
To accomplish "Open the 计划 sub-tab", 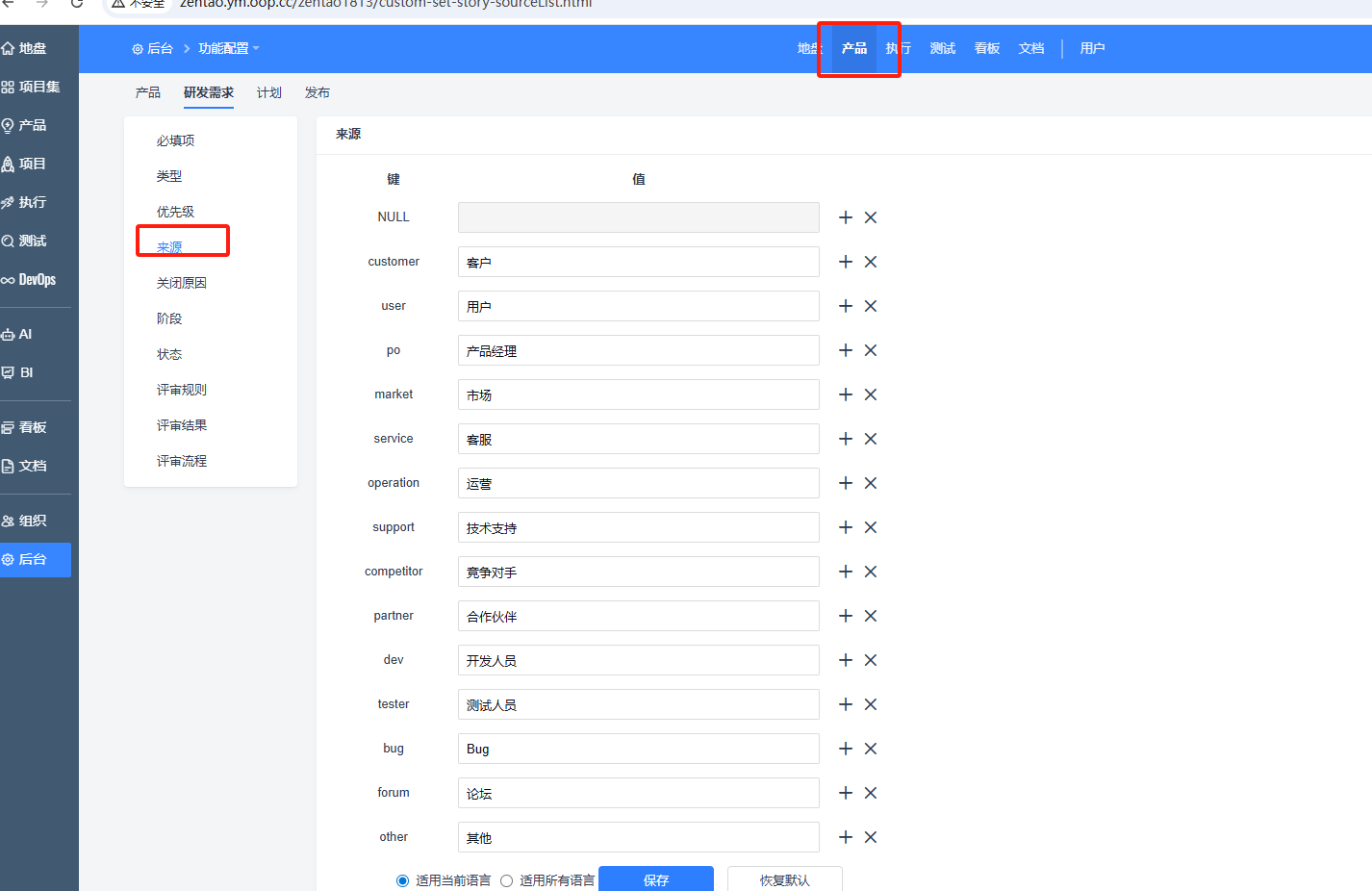I will [x=269, y=92].
